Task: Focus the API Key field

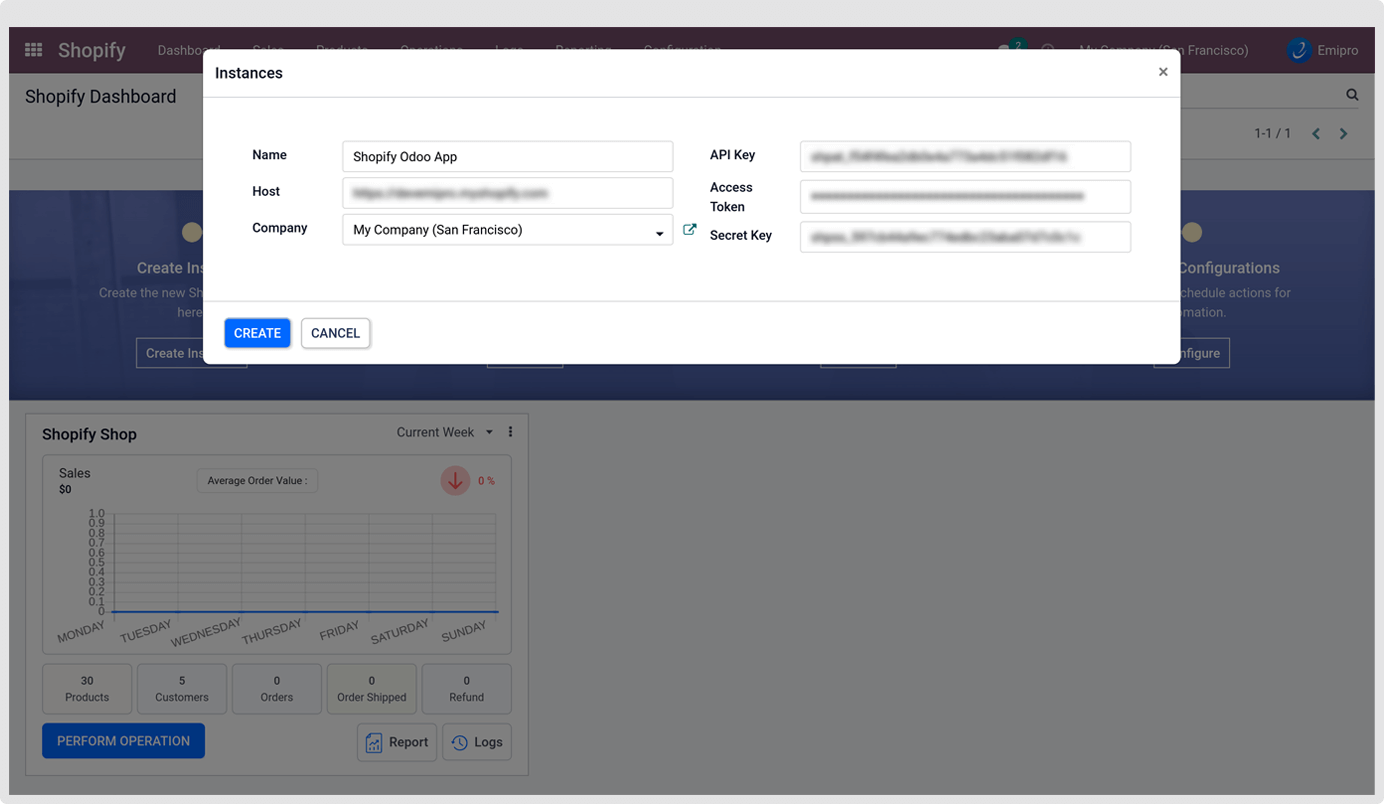Action: tap(964, 157)
